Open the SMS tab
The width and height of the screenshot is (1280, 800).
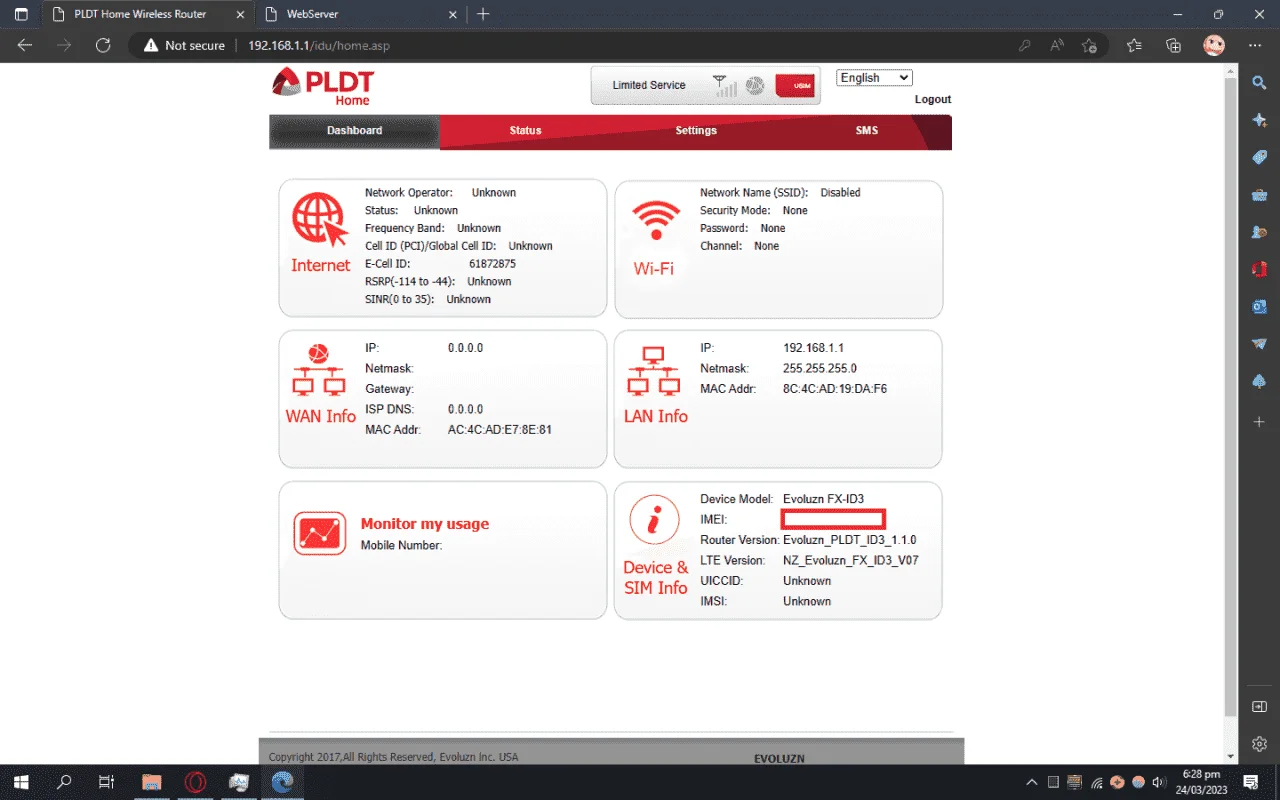coord(866,131)
